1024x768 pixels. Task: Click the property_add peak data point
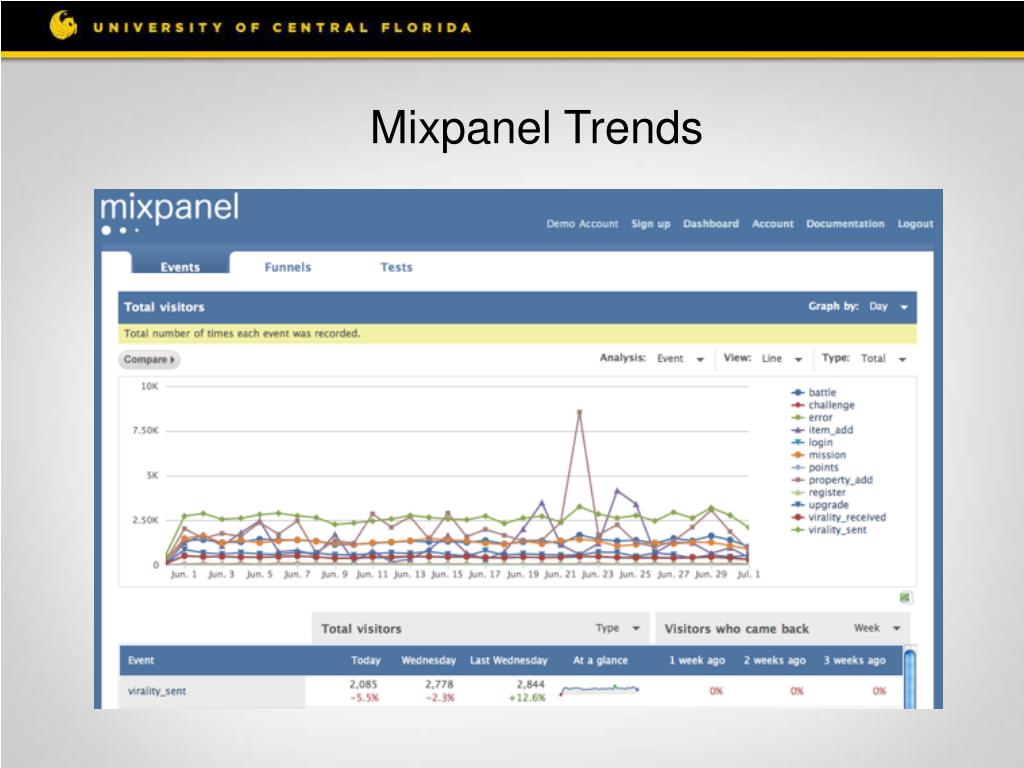(579, 412)
